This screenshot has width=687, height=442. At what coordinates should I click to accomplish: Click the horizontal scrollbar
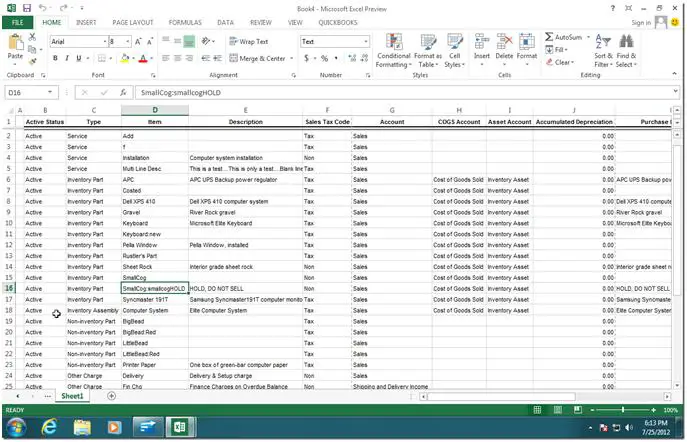point(501,396)
